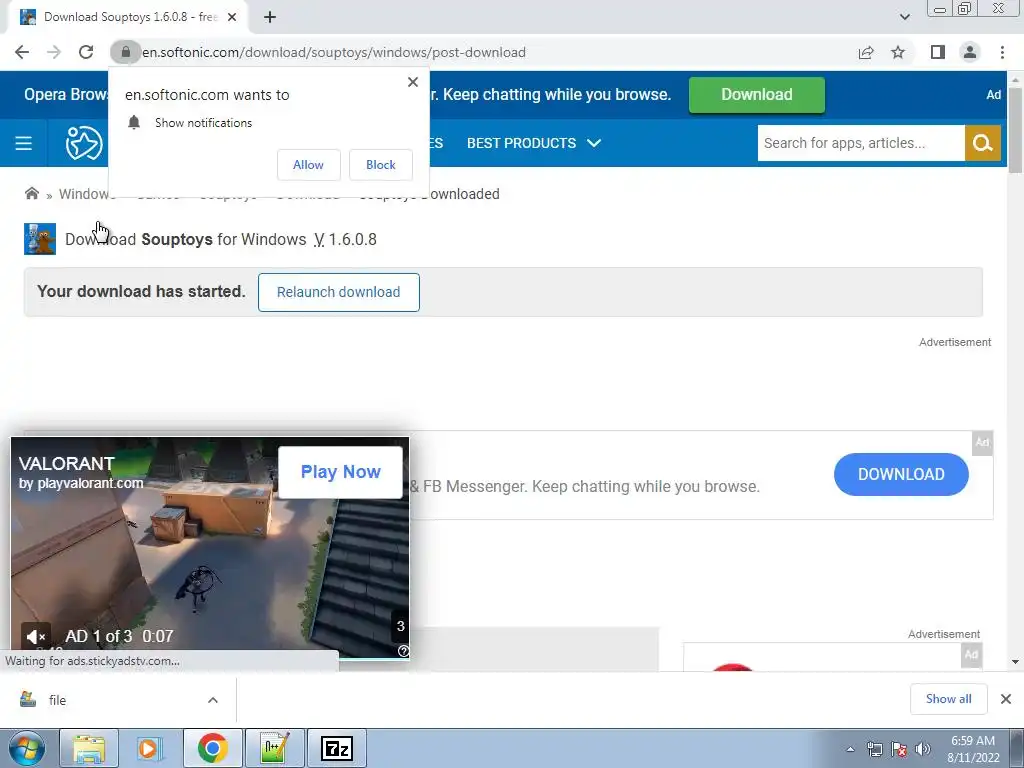Screen dimensions: 1024x768
Task: Submit search with the magnifier button
Action: tap(983, 143)
